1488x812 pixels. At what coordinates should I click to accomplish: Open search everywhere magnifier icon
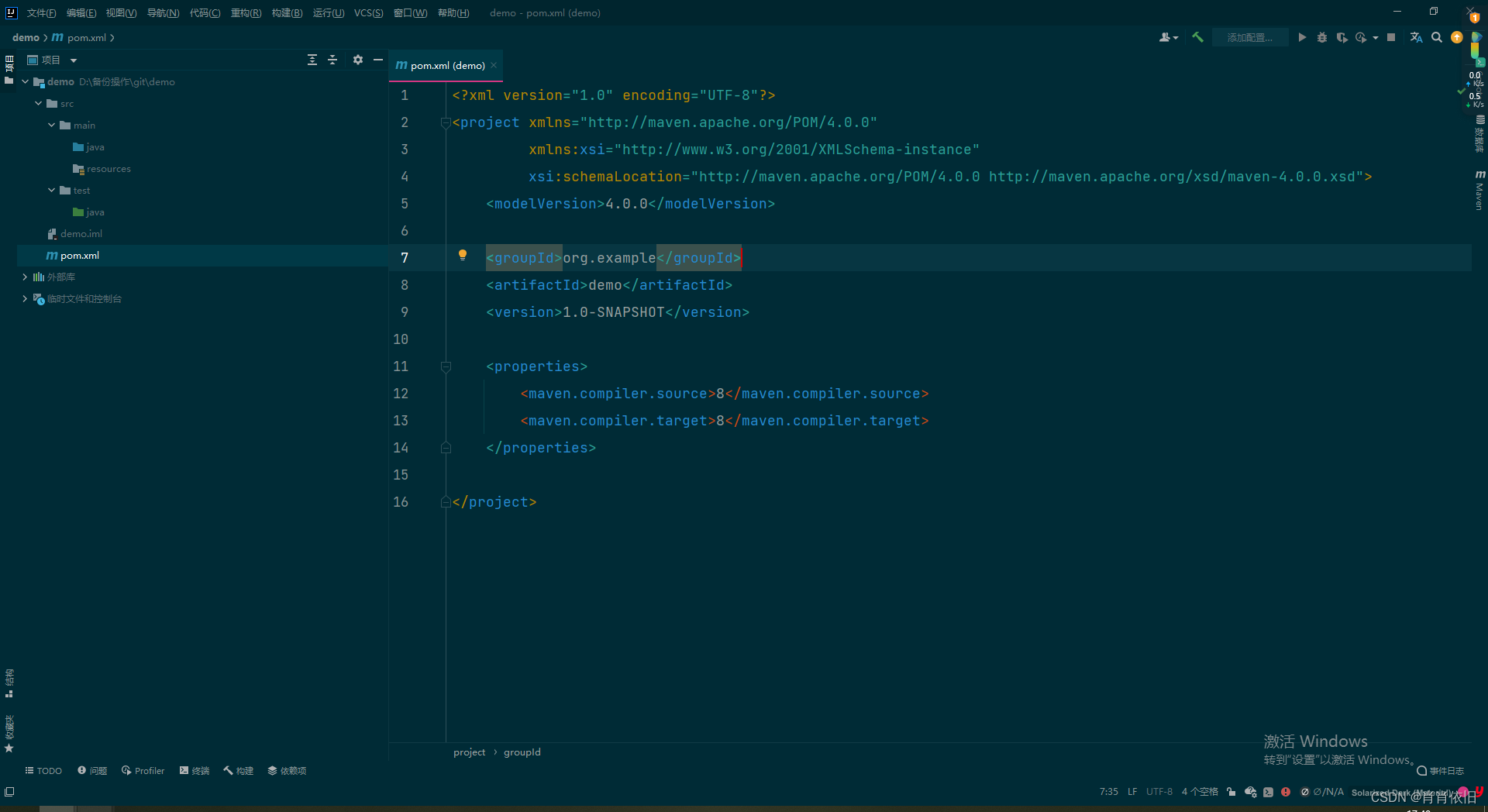1438,37
